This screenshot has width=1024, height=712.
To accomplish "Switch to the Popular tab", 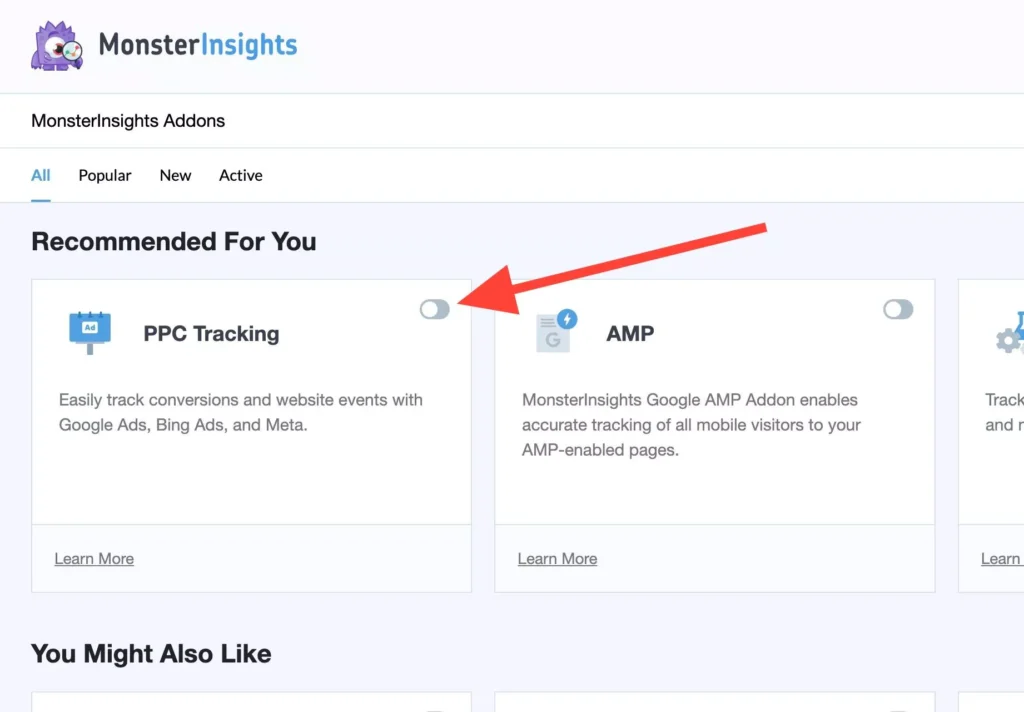I will 104,175.
